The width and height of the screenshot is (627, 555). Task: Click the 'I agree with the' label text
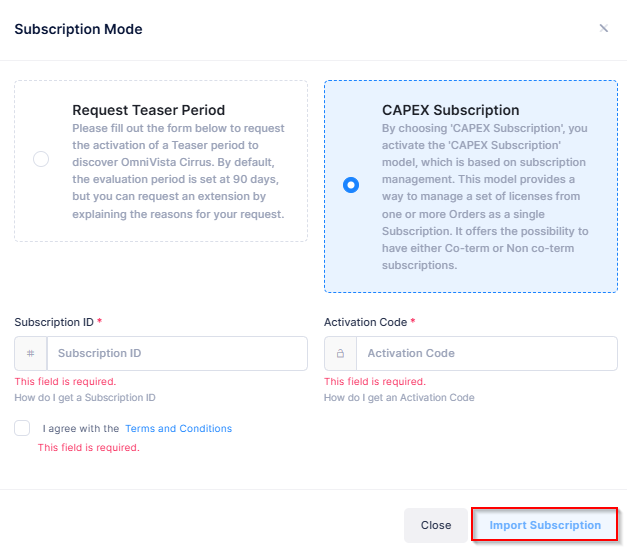point(81,429)
